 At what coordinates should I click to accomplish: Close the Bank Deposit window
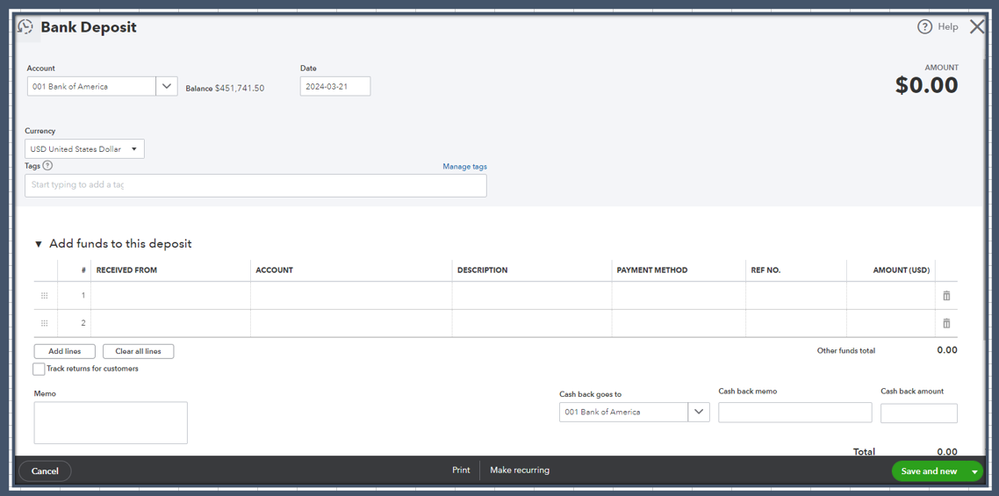[977, 27]
